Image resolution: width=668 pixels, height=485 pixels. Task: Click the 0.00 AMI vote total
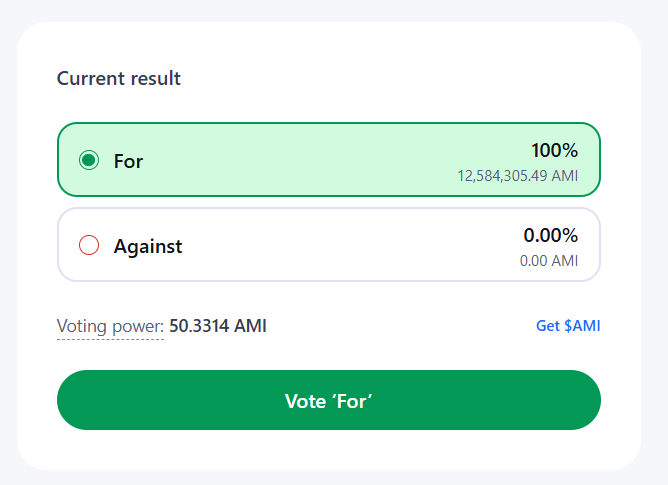click(549, 261)
